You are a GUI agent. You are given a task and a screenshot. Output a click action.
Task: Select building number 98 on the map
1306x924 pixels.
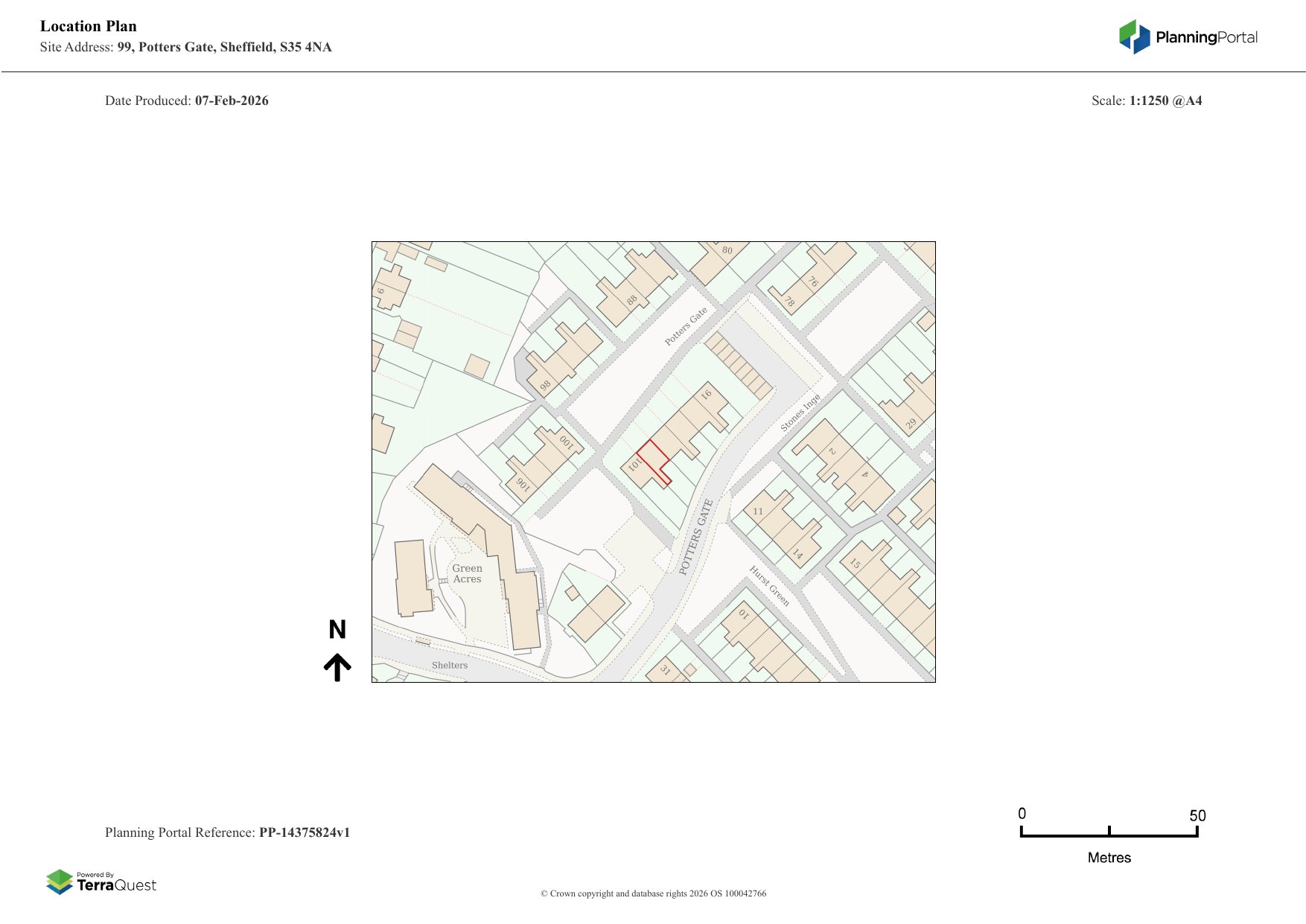545,385
